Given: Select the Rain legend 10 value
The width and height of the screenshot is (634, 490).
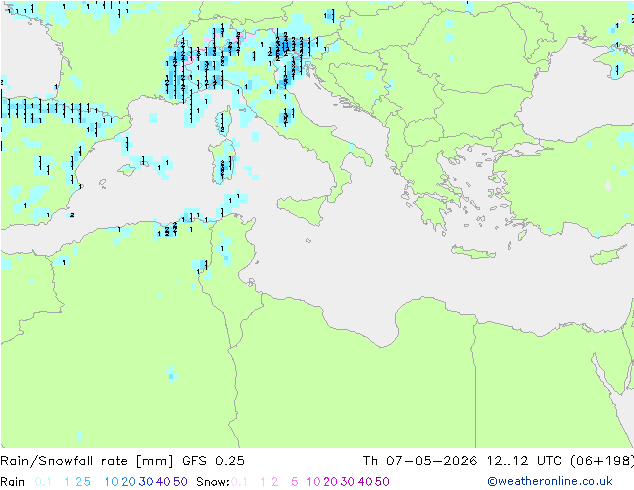Looking at the screenshot, I should click(x=112, y=482).
